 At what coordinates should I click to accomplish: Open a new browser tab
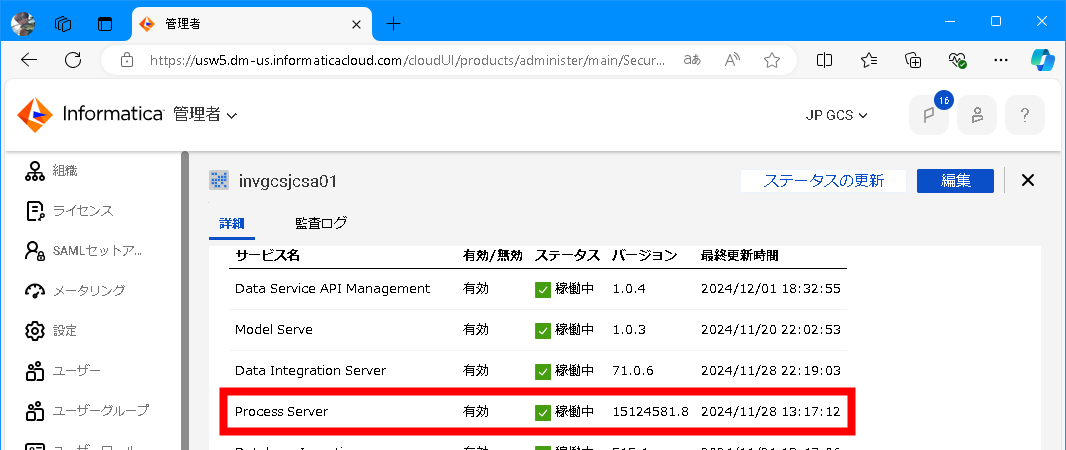tap(393, 24)
